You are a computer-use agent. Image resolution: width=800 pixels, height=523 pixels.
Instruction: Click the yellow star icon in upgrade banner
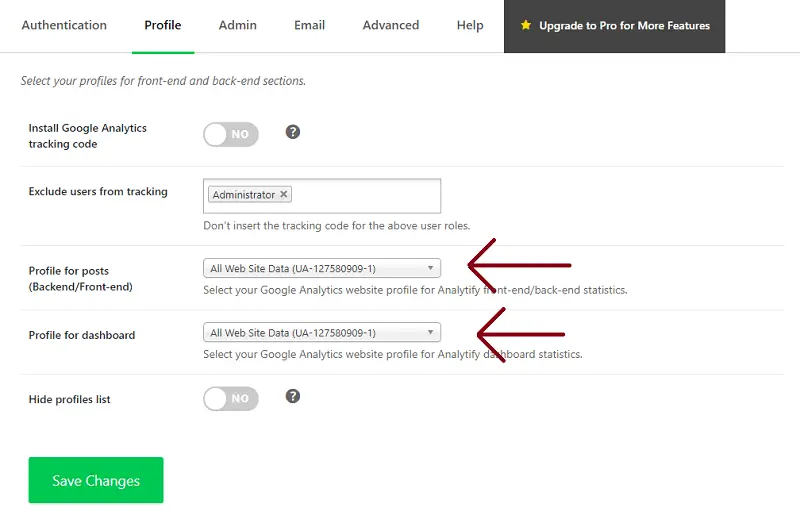(x=526, y=25)
